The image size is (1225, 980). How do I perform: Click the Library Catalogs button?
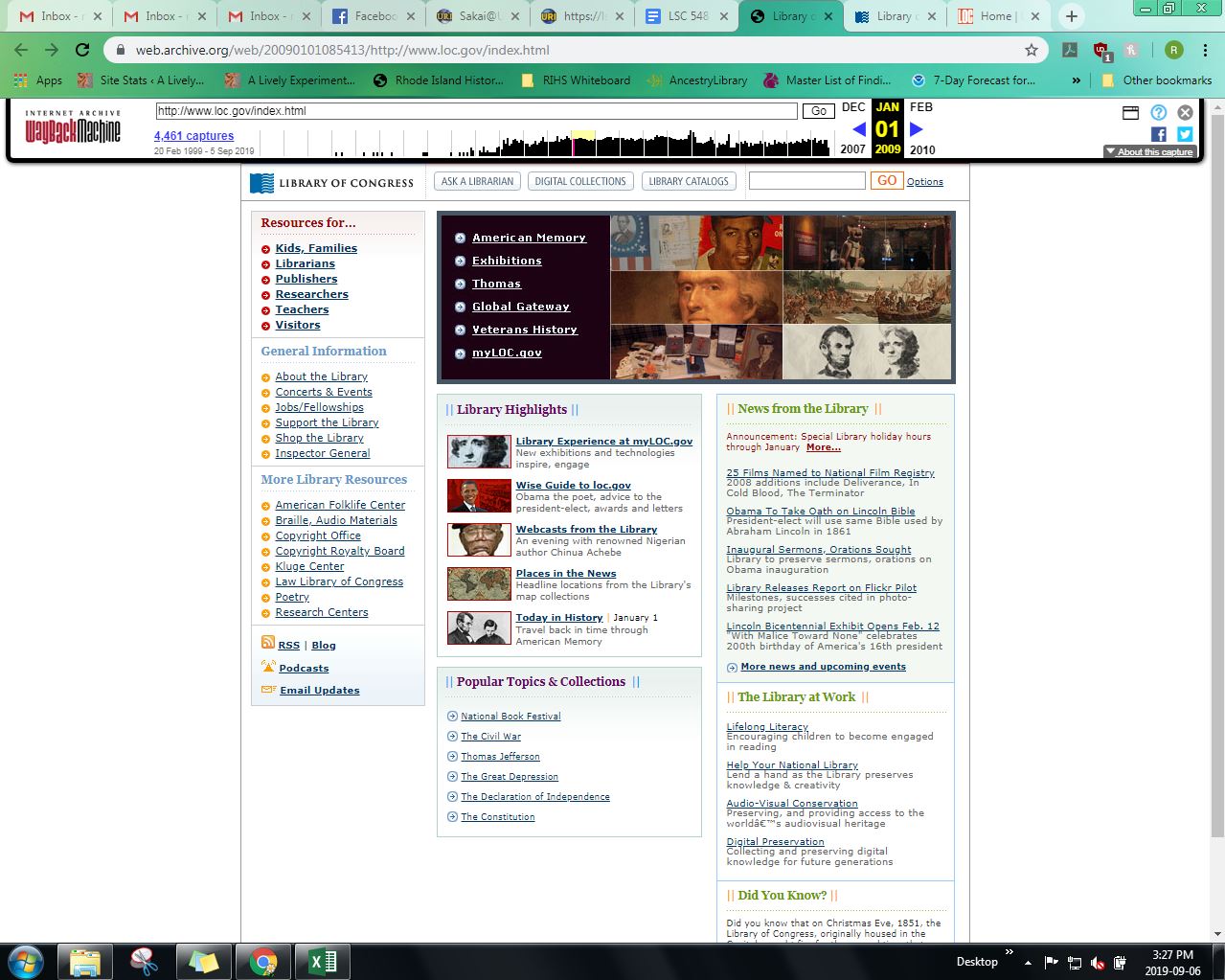point(689,181)
